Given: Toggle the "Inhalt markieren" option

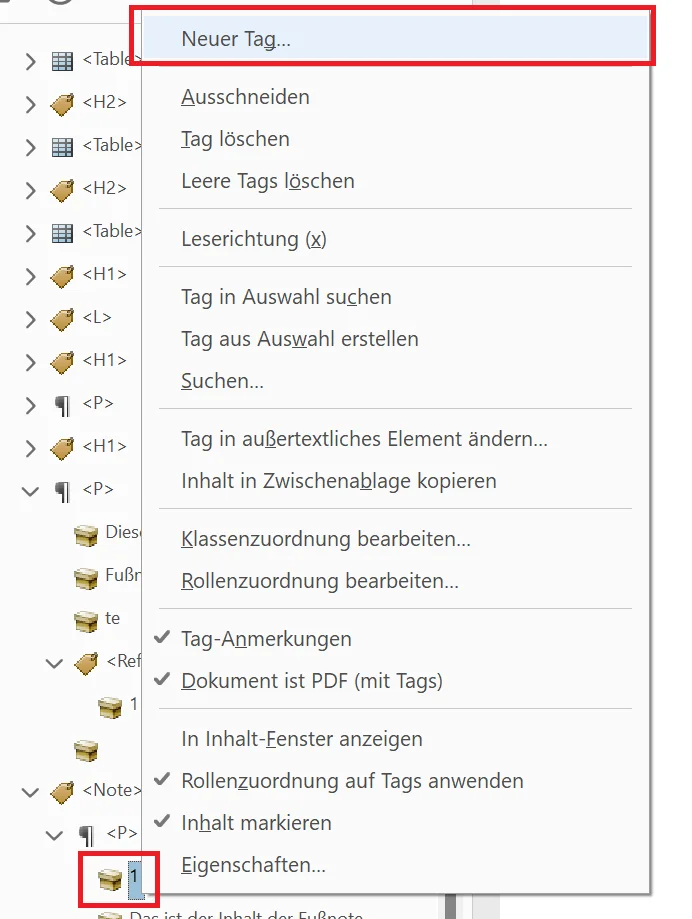Looking at the screenshot, I should tap(256, 823).
